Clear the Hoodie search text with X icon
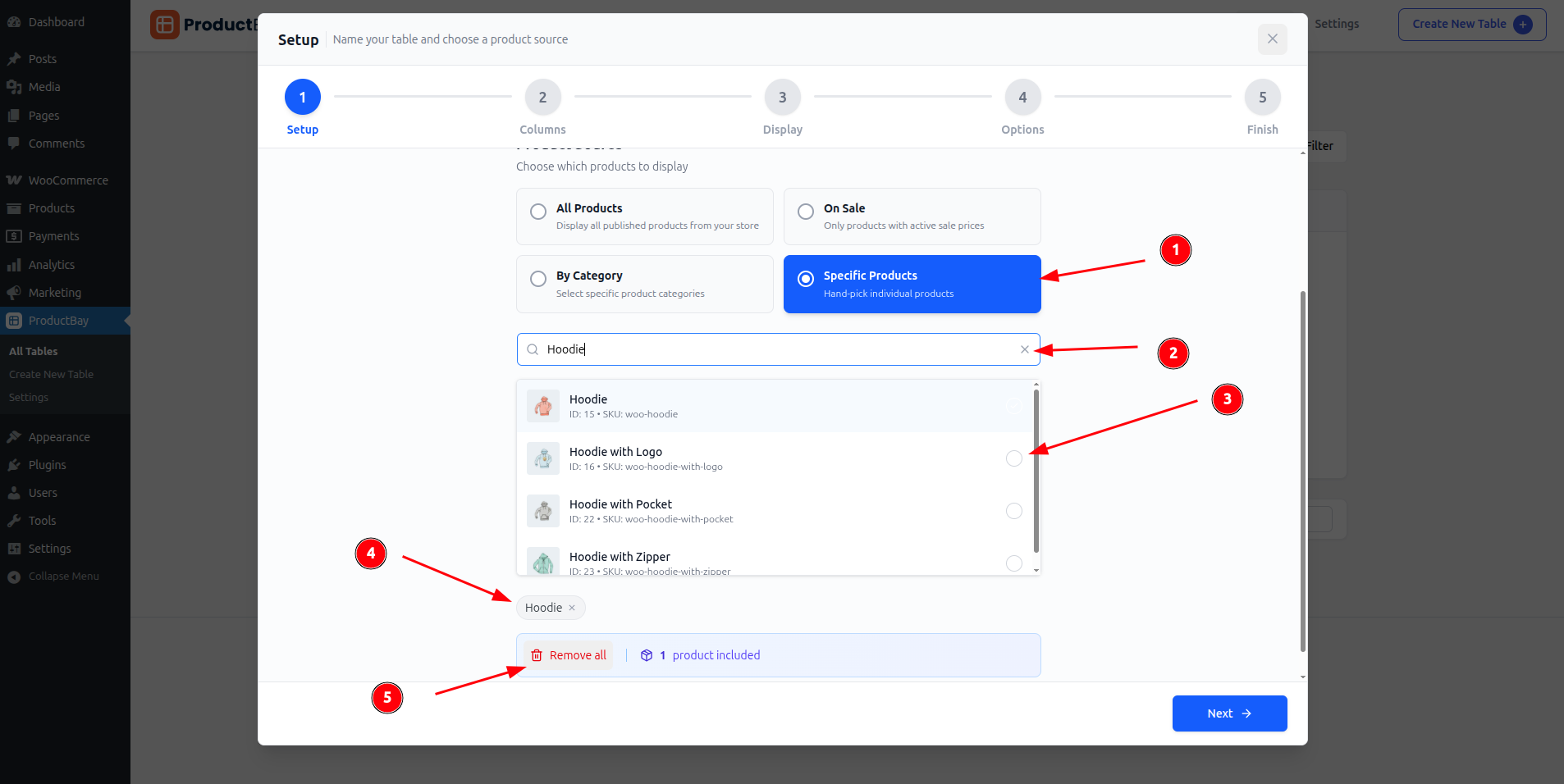 tap(1024, 349)
